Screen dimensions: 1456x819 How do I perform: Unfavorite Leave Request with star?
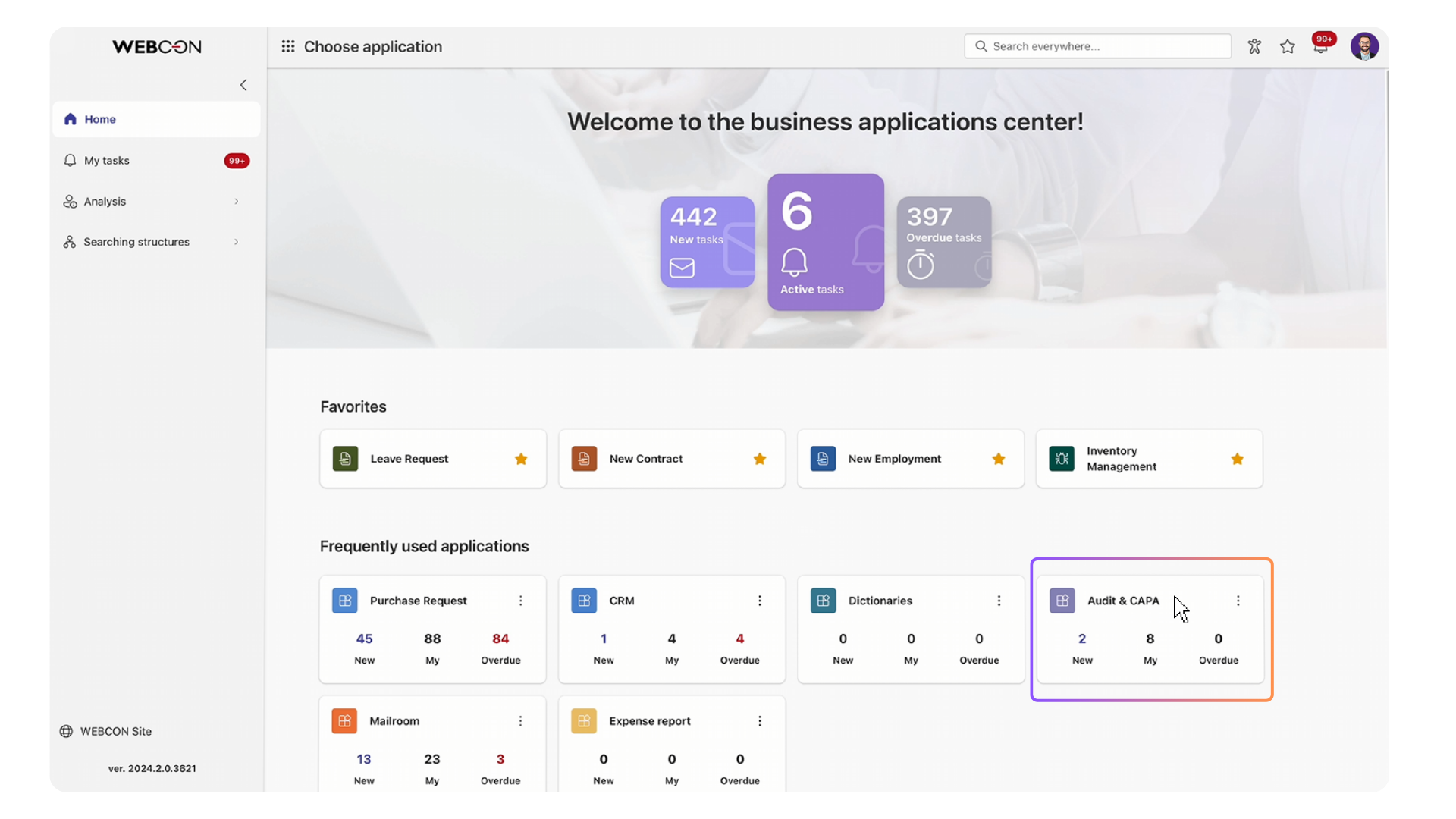521,459
